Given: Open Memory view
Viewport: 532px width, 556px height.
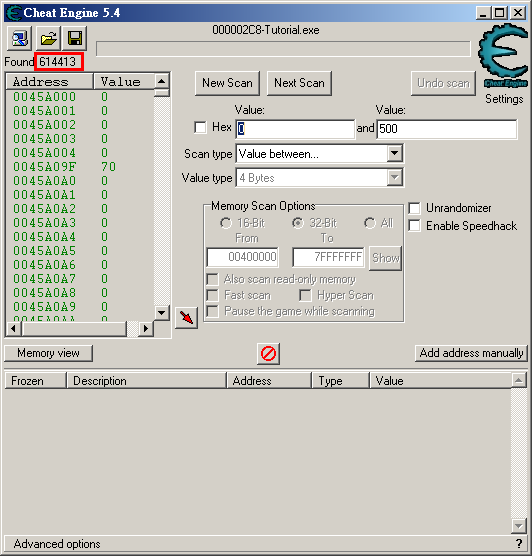Looking at the screenshot, I should click(x=49, y=353).
